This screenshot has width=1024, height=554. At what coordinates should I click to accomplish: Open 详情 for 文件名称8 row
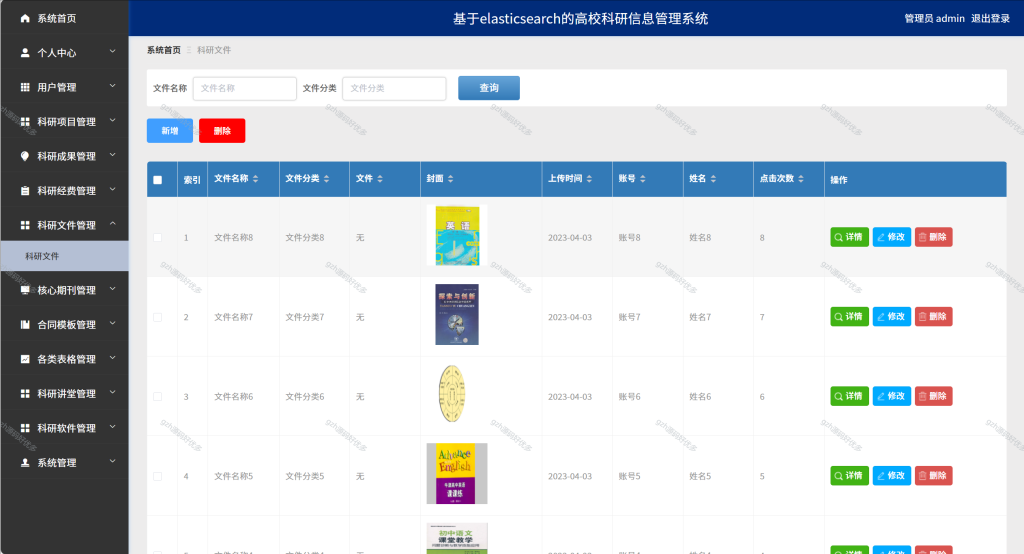tap(849, 237)
